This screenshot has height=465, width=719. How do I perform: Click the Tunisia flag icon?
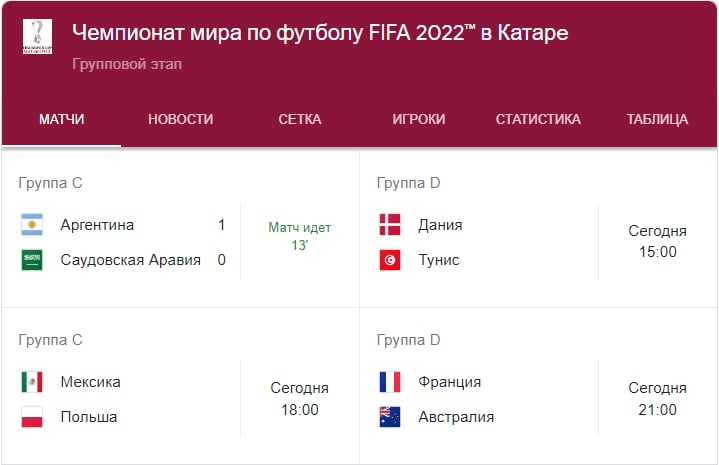[390, 260]
